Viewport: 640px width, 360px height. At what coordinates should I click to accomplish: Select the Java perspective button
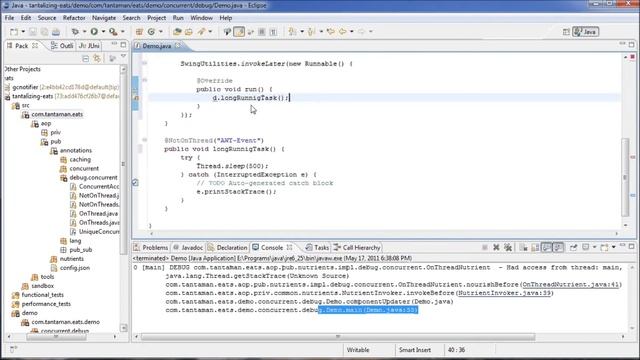point(586,32)
